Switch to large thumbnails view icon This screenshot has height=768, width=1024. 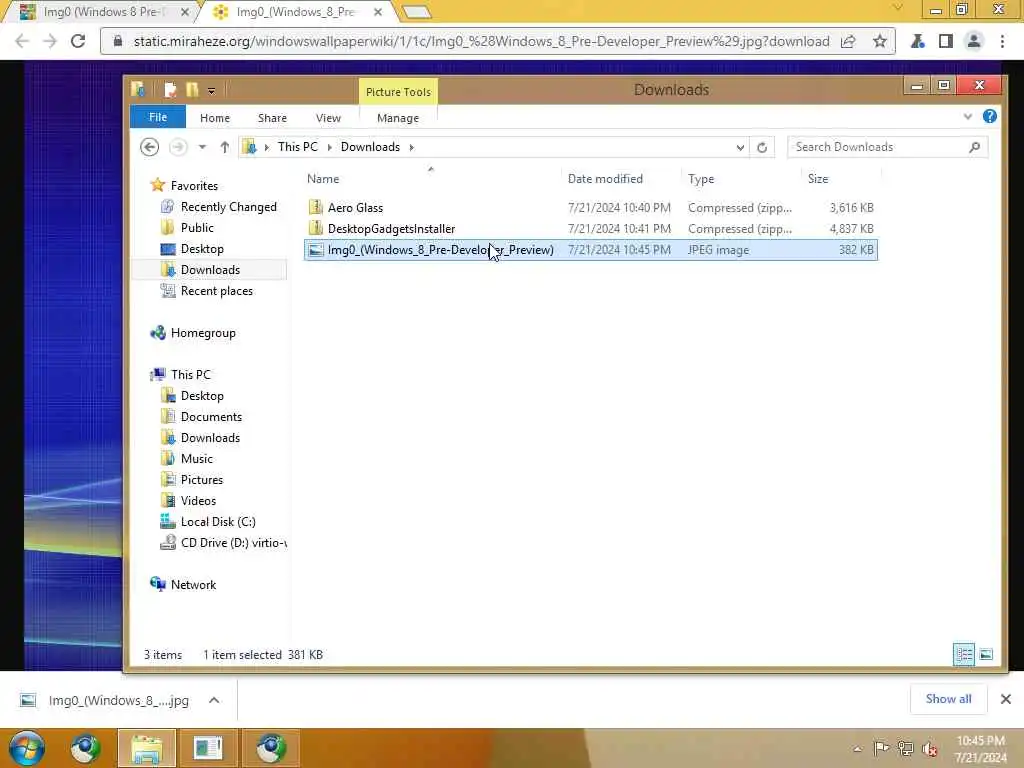tap(986, 654)
